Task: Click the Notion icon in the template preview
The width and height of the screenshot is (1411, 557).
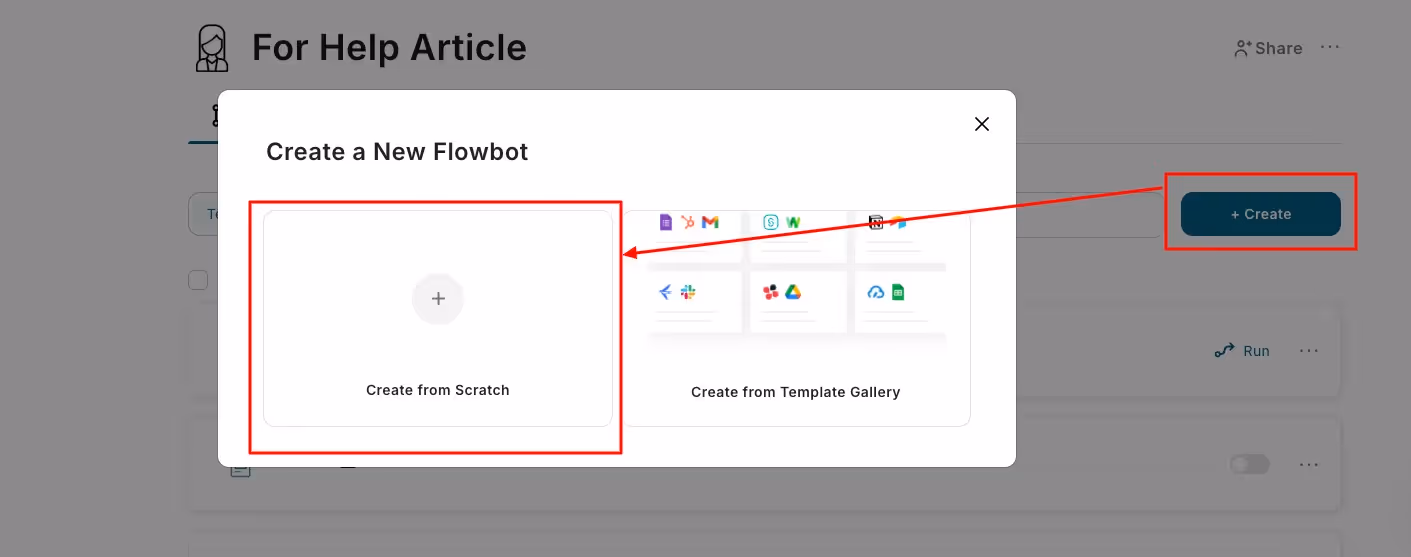Action: click(x=876, y=222)
